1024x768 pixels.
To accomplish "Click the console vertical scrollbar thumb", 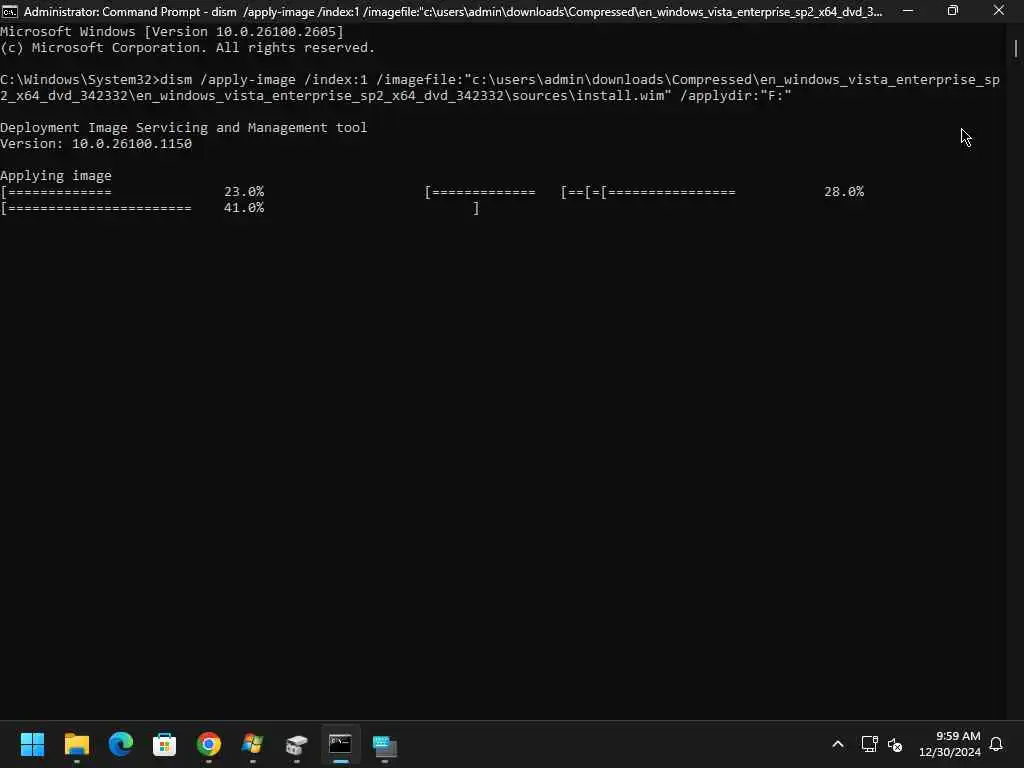I will click(1016, 49).
